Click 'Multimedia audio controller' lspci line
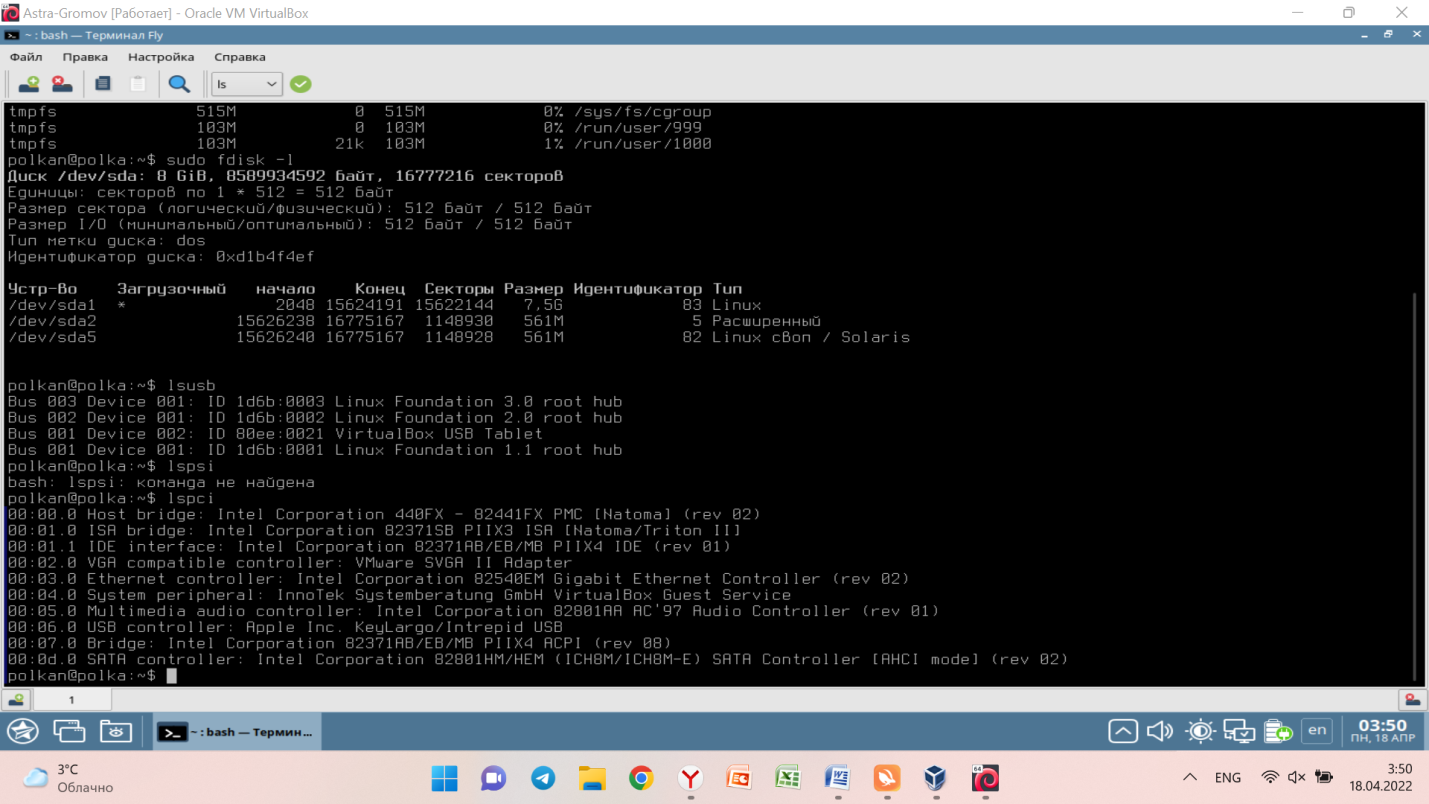 click(x=473, y=611)
